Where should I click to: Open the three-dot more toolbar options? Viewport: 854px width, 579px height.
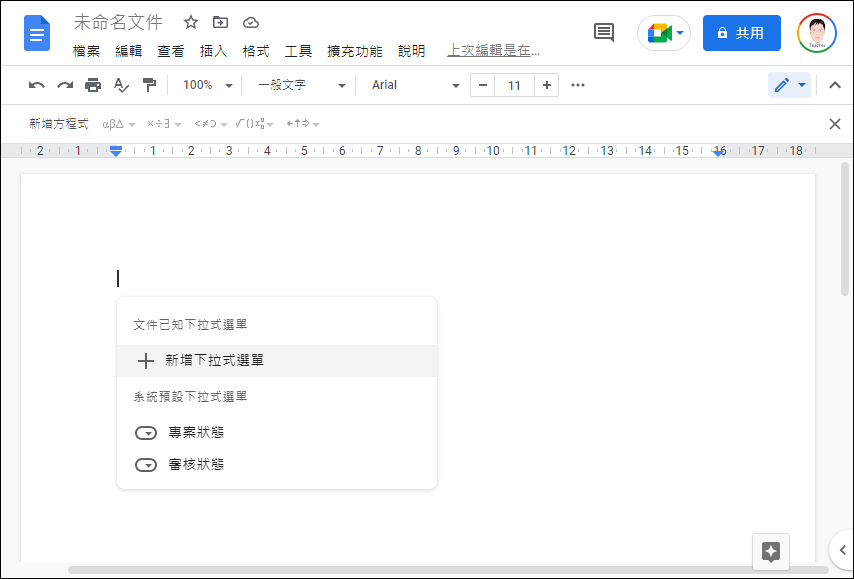pyautogui.click(x=578, y=85)
